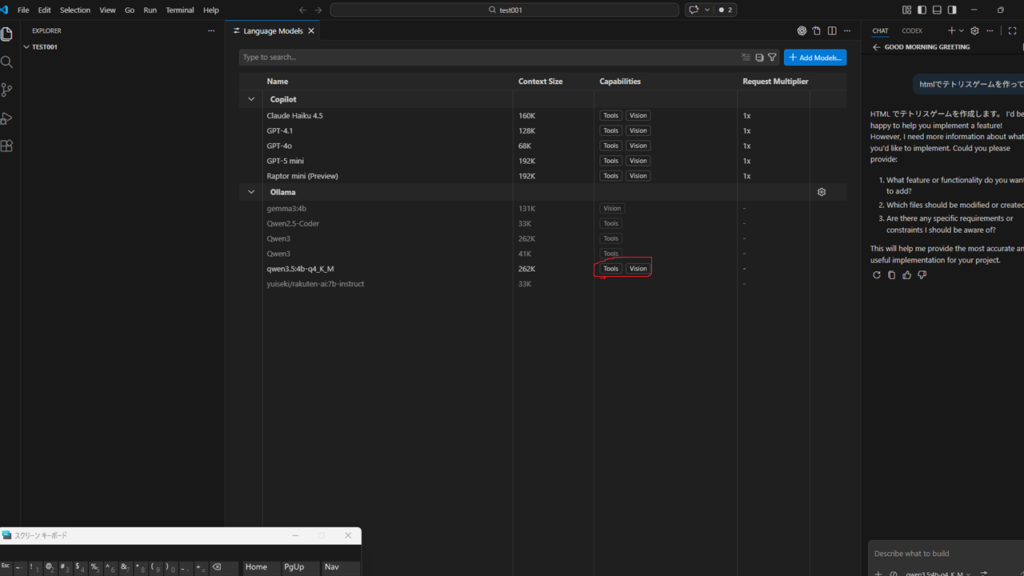Toggle the secondary side bar layout button
The height and width of the screenshot is (576, 1024).
952,10
